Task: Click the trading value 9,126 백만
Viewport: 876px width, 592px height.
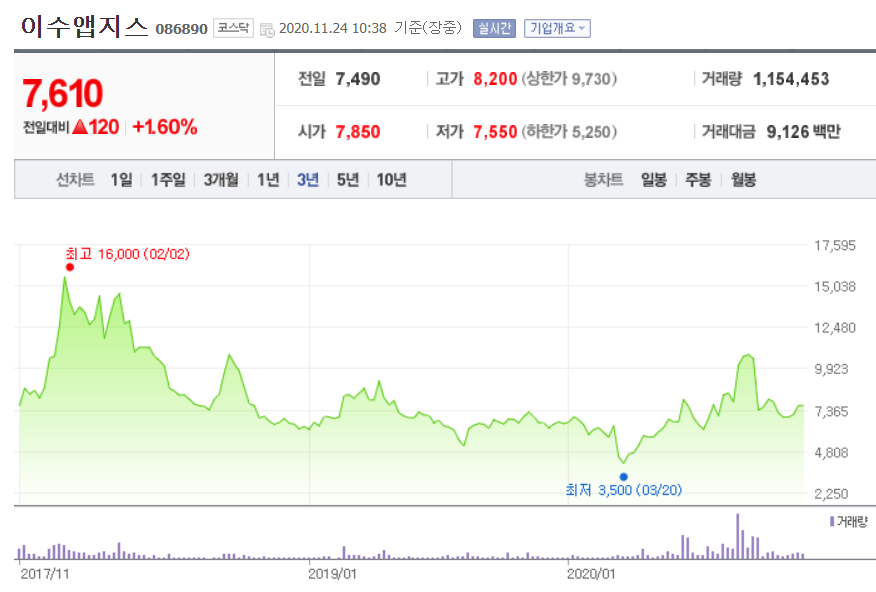Action: 803,132
